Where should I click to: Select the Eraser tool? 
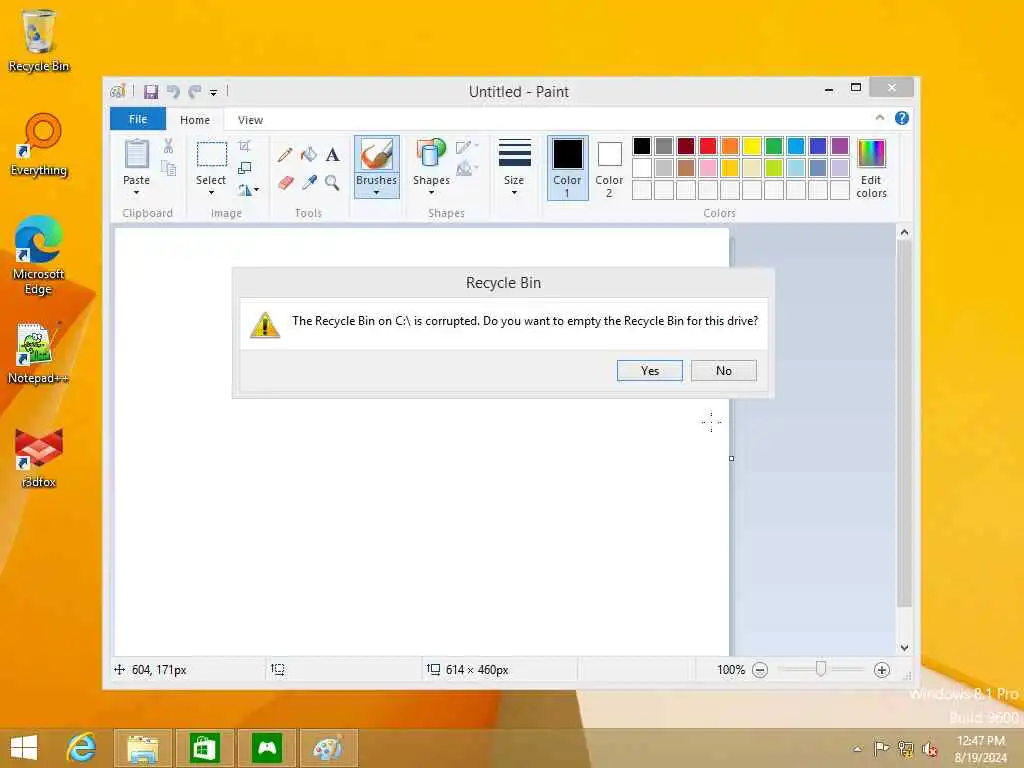pos(285,182)
